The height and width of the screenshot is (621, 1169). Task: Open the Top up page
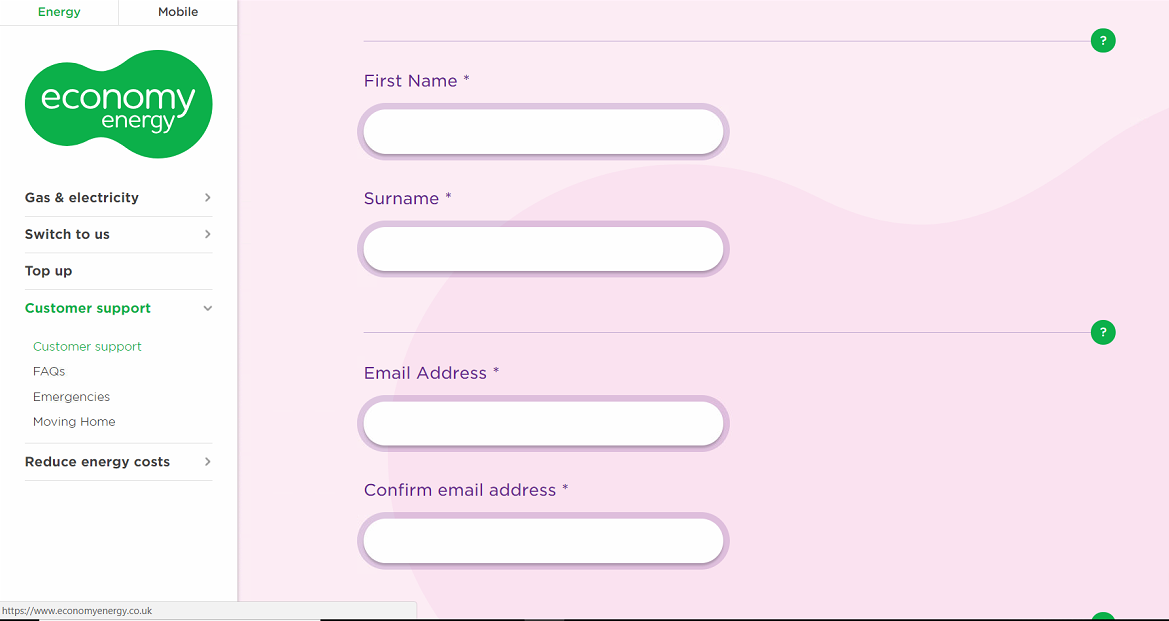(x=49, y=271)
